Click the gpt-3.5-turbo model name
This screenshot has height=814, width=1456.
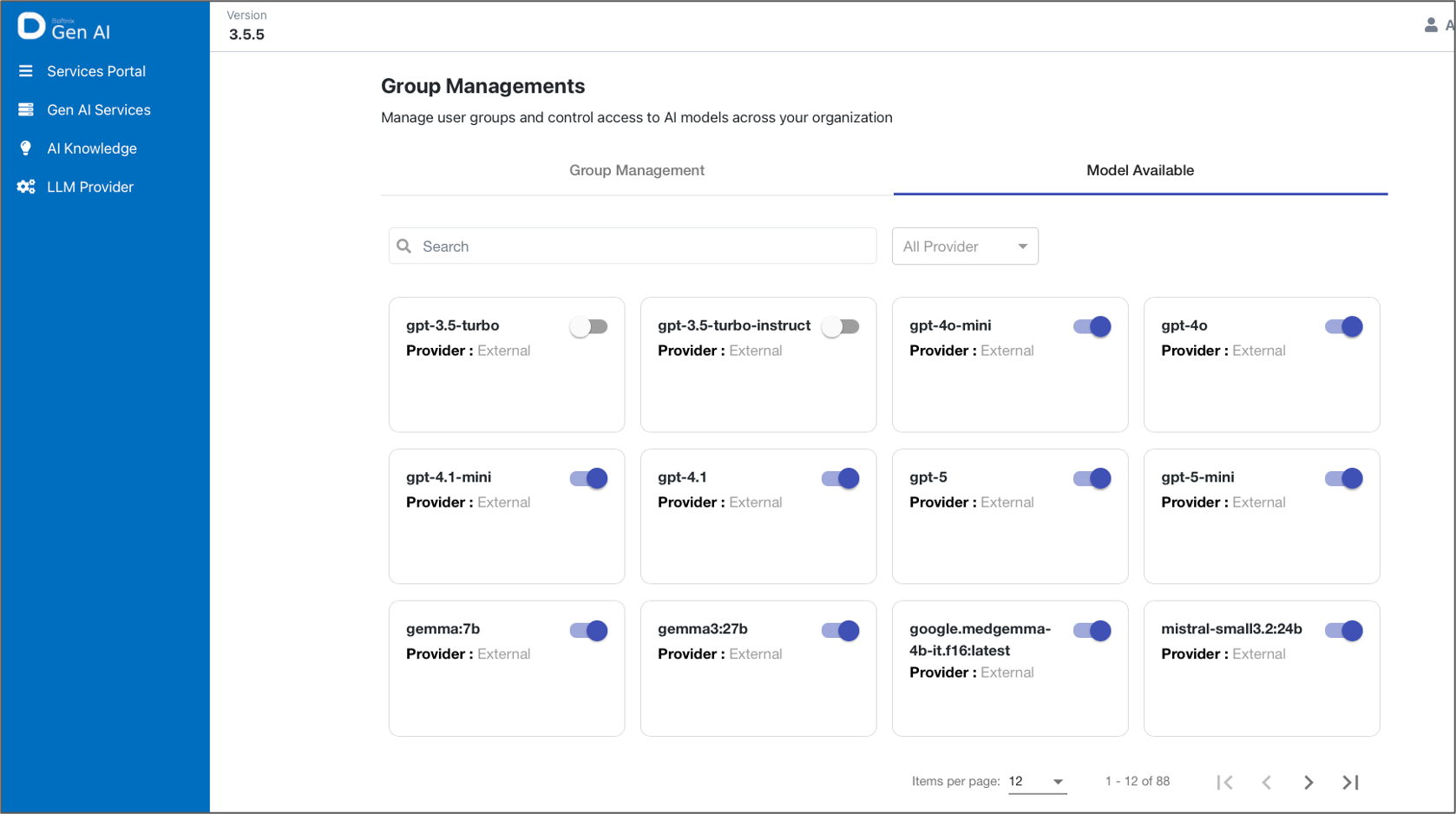coord(452,325)
